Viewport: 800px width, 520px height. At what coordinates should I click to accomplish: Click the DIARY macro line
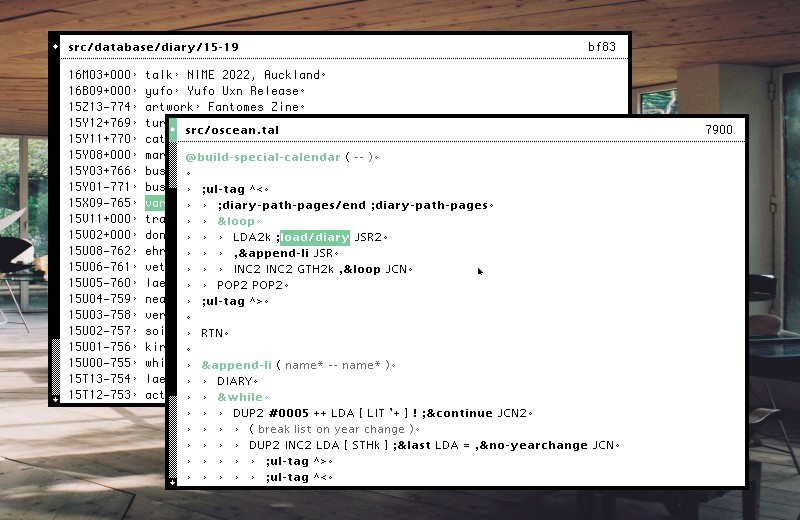234,381
